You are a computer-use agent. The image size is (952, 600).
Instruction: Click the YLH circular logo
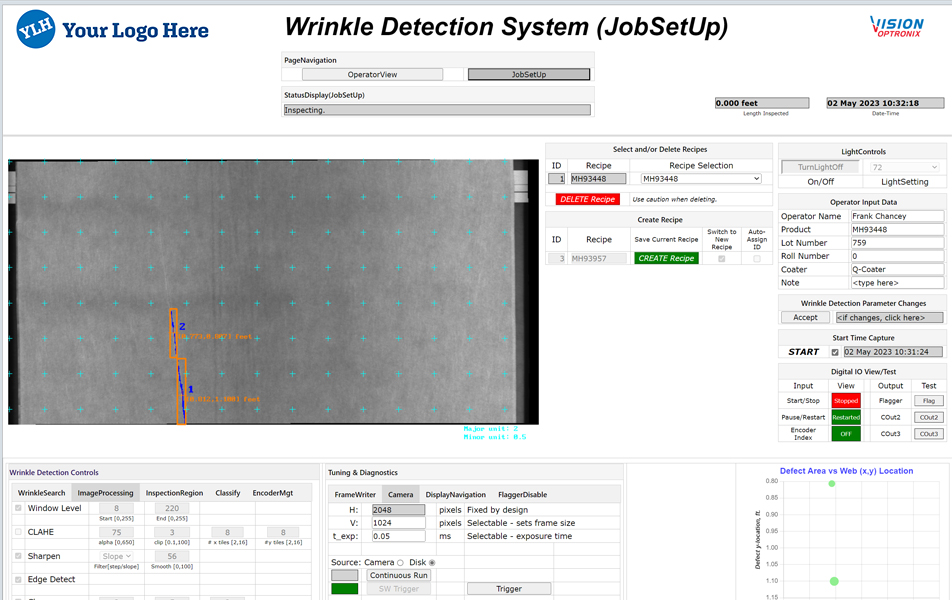(x=36, y=29)
